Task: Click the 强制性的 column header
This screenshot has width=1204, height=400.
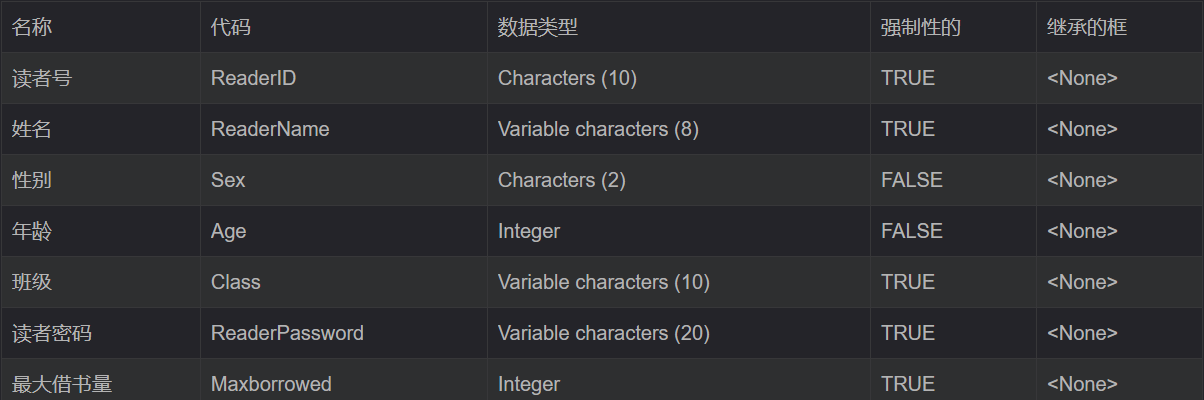Action: (921, 27)
